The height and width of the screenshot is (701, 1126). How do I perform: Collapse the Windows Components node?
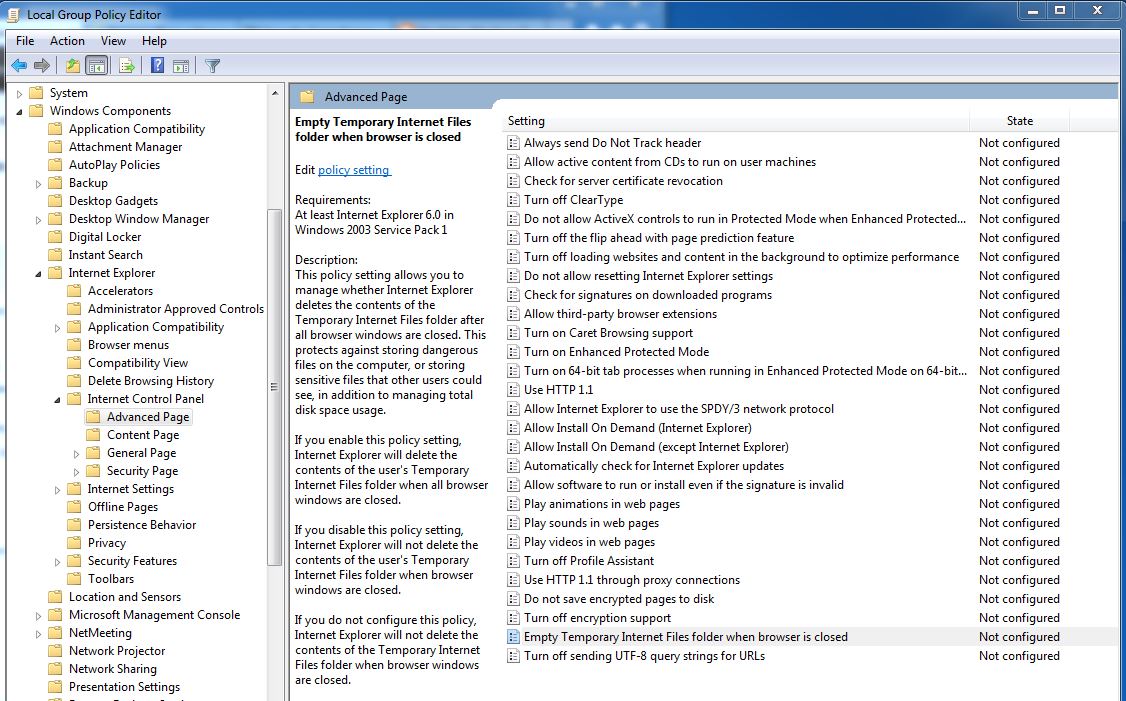(19, 111)
